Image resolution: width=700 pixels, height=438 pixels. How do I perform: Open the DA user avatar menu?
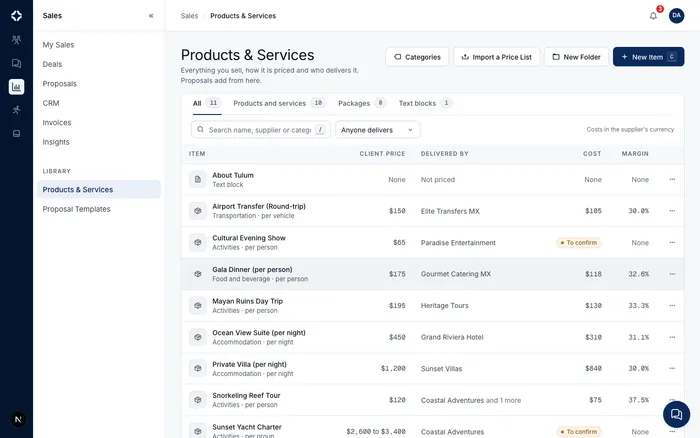pyautogui.click(x=676, y=16)
